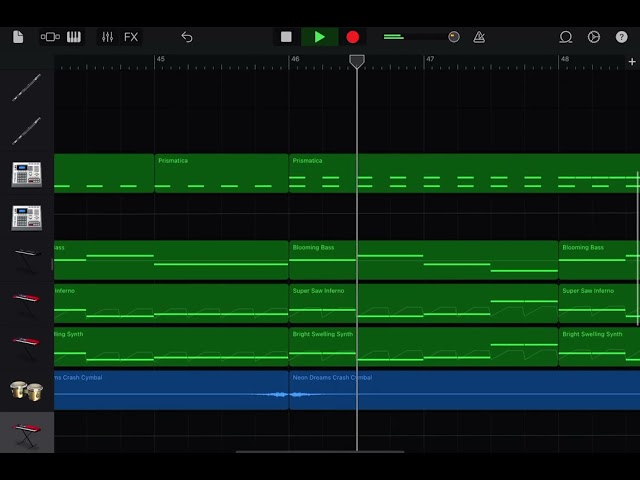Open the sound browser button

(50, 37)
